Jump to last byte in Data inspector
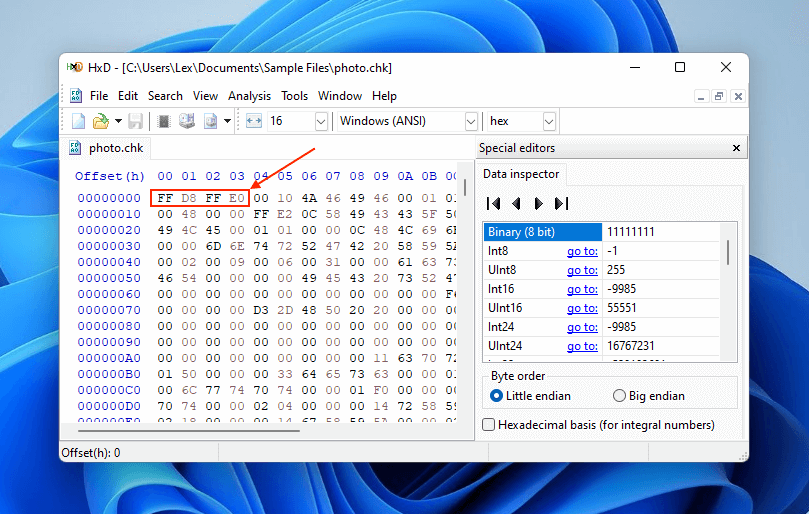The height and width of the screenshot is (514, 809). (x=561, y=203)
